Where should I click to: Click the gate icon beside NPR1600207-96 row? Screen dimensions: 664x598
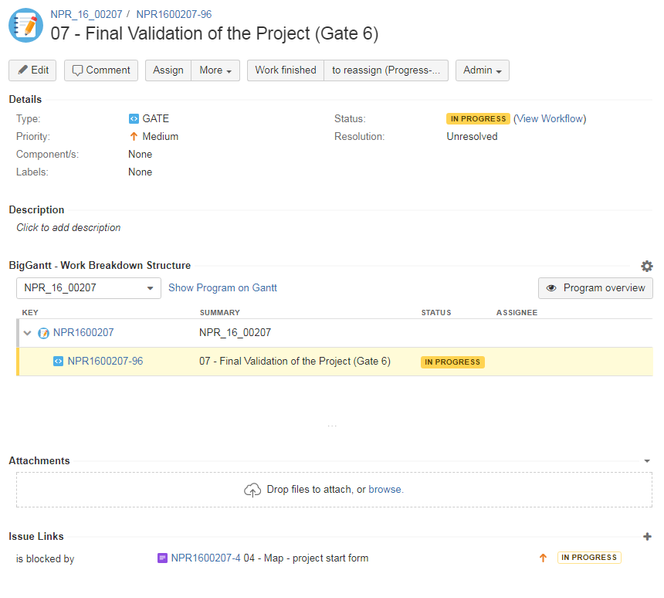[58, 361]
